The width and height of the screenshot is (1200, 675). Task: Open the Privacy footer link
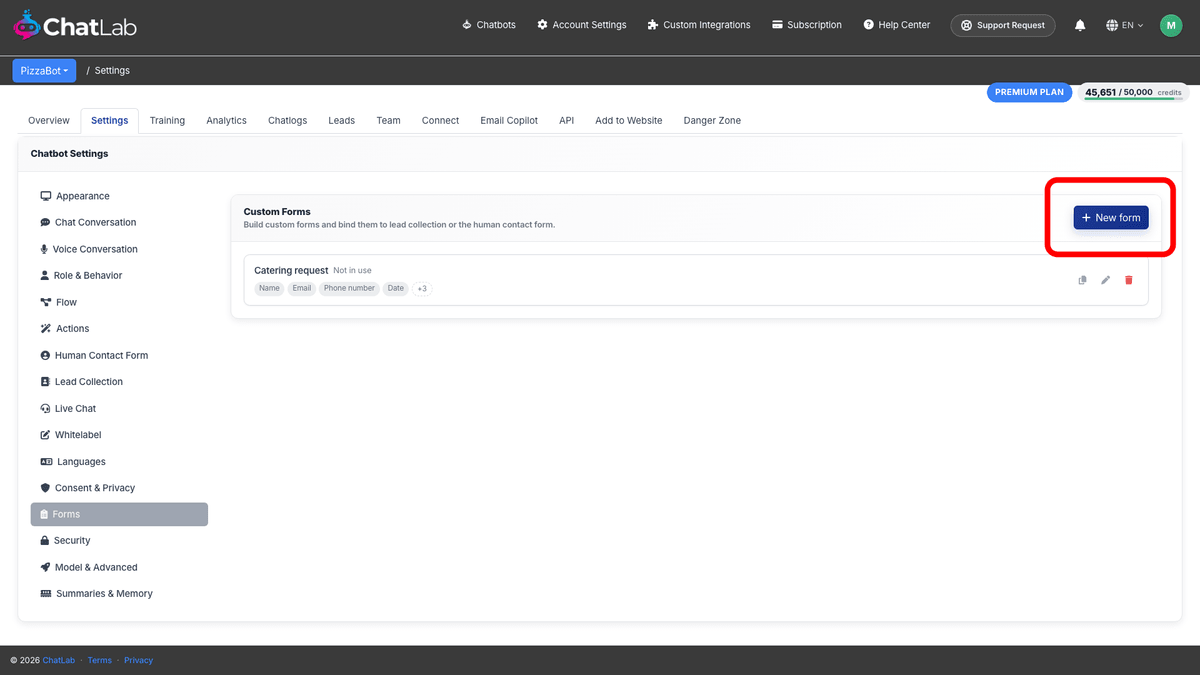[139, 660]
